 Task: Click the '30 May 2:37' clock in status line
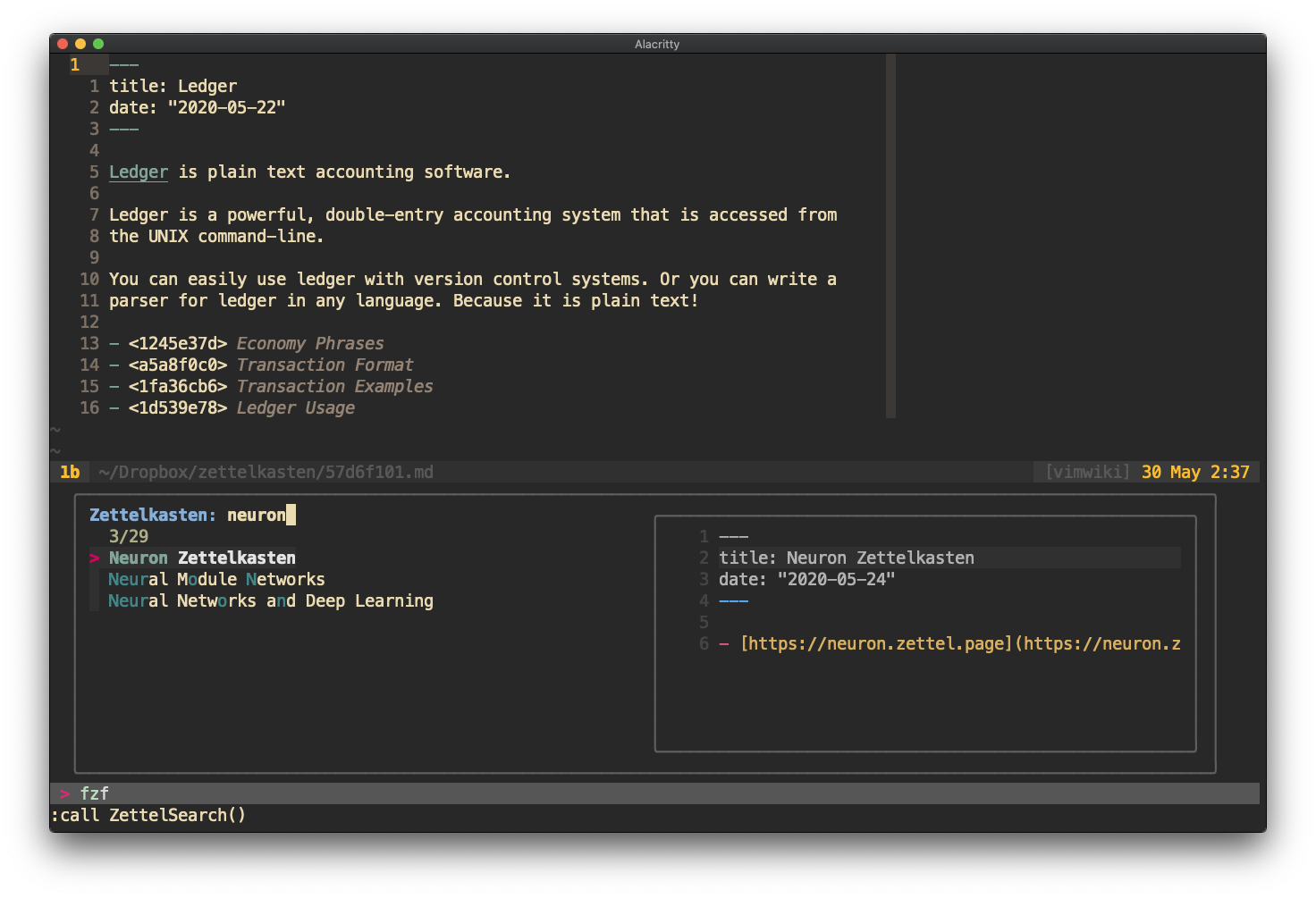pos(1195,472)
